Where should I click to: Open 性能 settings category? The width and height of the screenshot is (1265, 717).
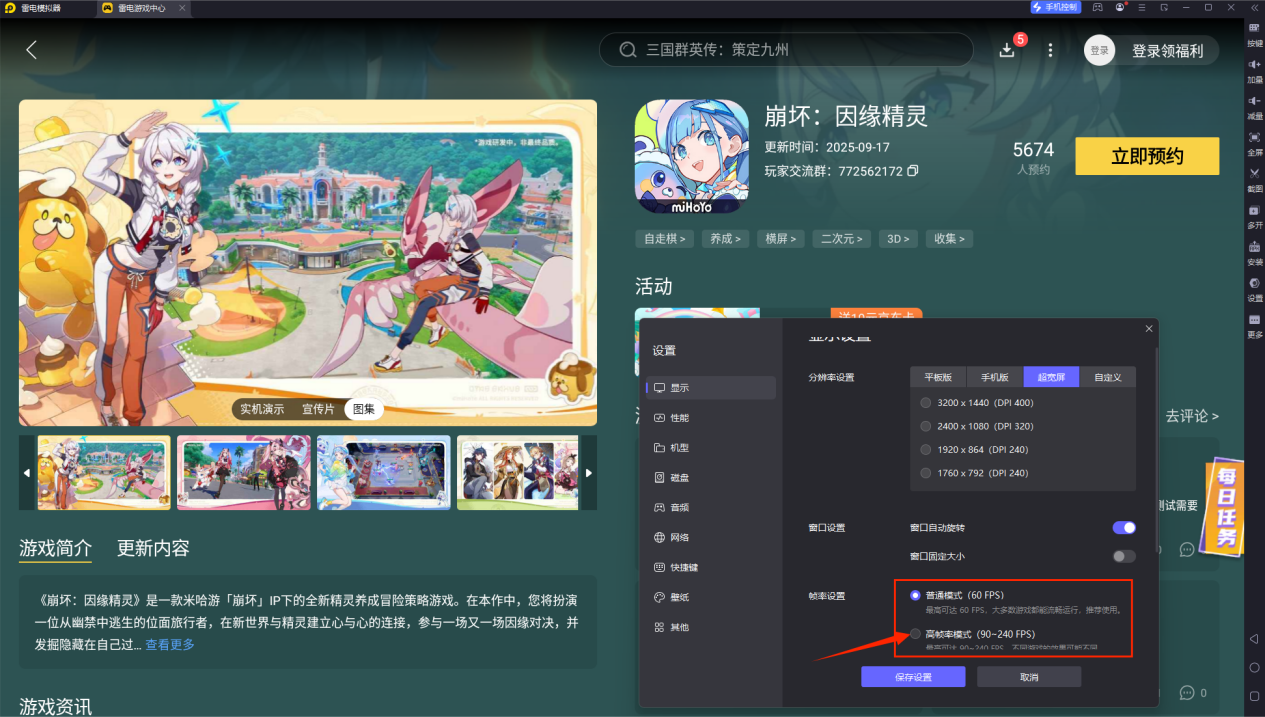click(x=711, y=418)
